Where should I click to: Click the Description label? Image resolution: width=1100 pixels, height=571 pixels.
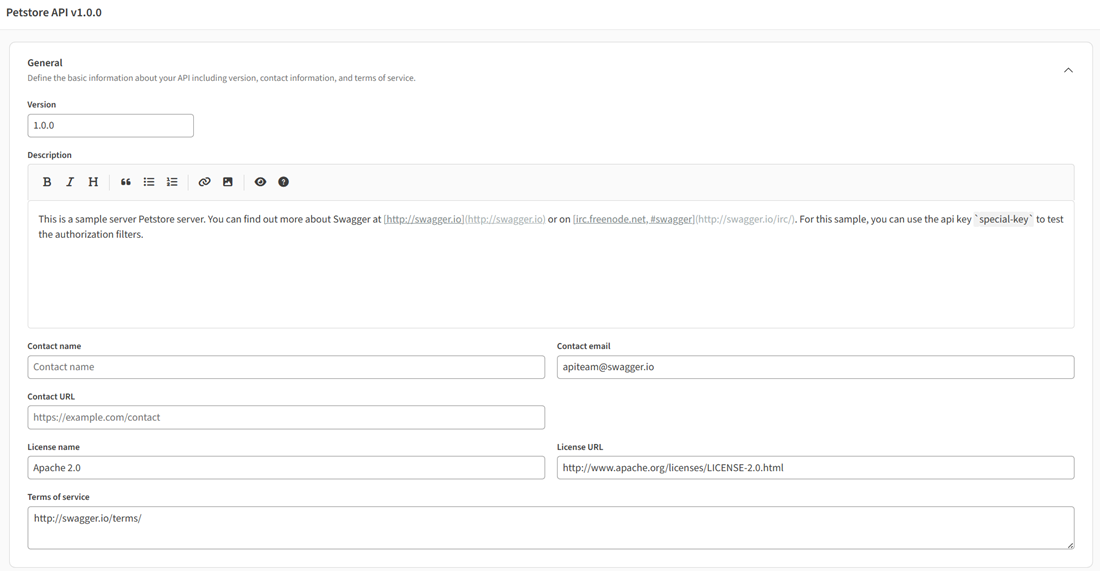(49, 155)
